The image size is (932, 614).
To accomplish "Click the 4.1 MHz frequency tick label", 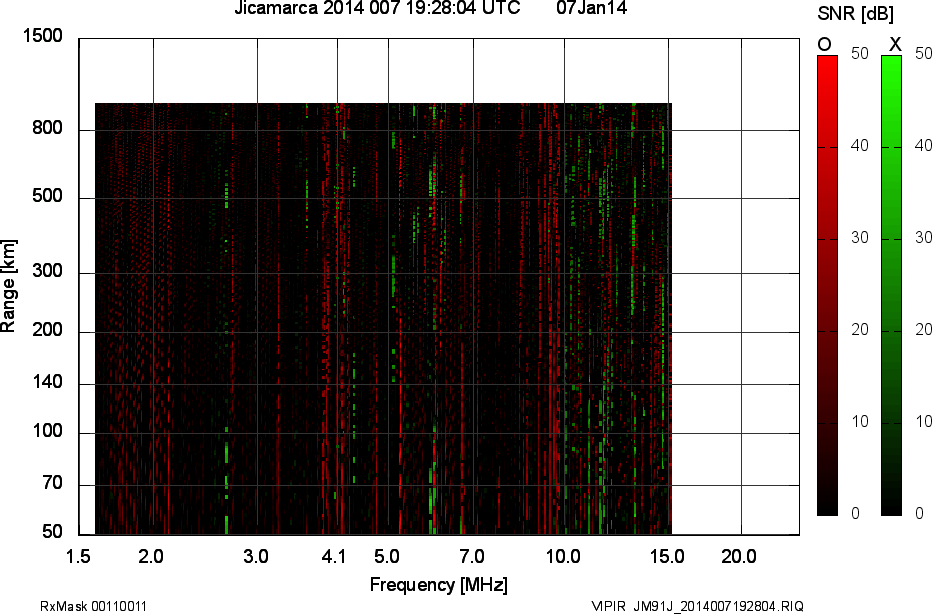I will pos(334,556).
